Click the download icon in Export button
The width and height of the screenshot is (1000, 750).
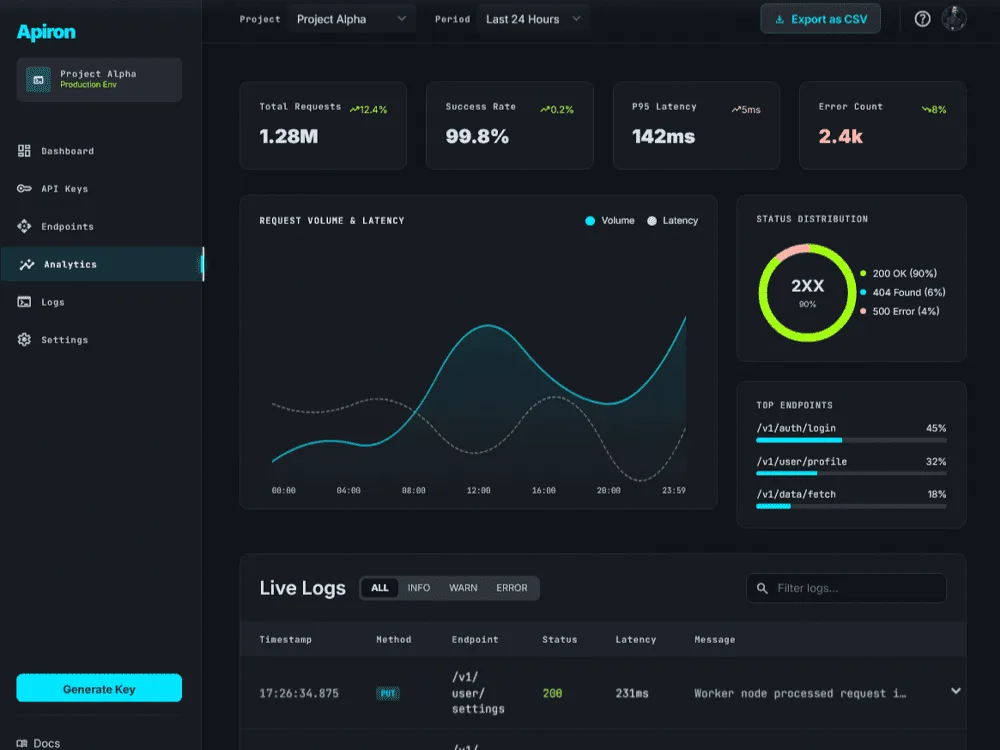click(x=779, y=20)
